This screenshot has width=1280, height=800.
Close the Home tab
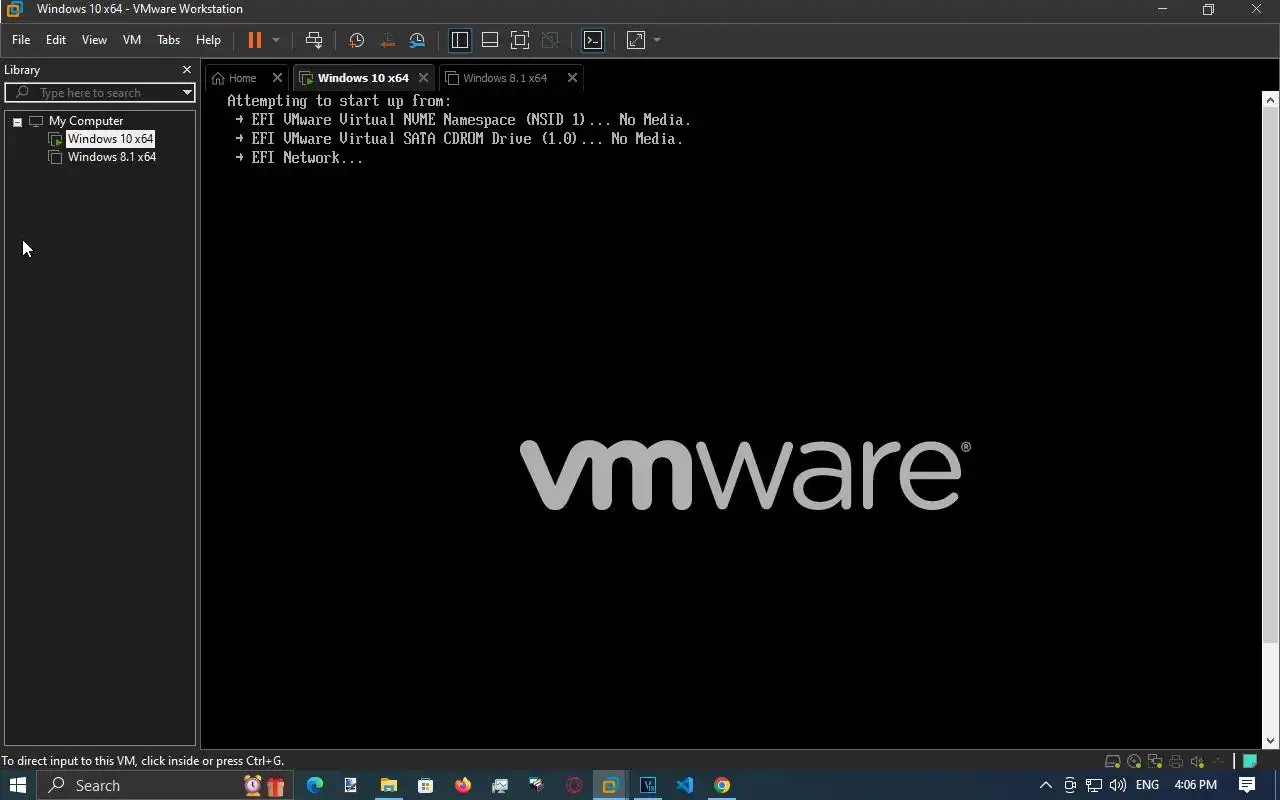278,78
